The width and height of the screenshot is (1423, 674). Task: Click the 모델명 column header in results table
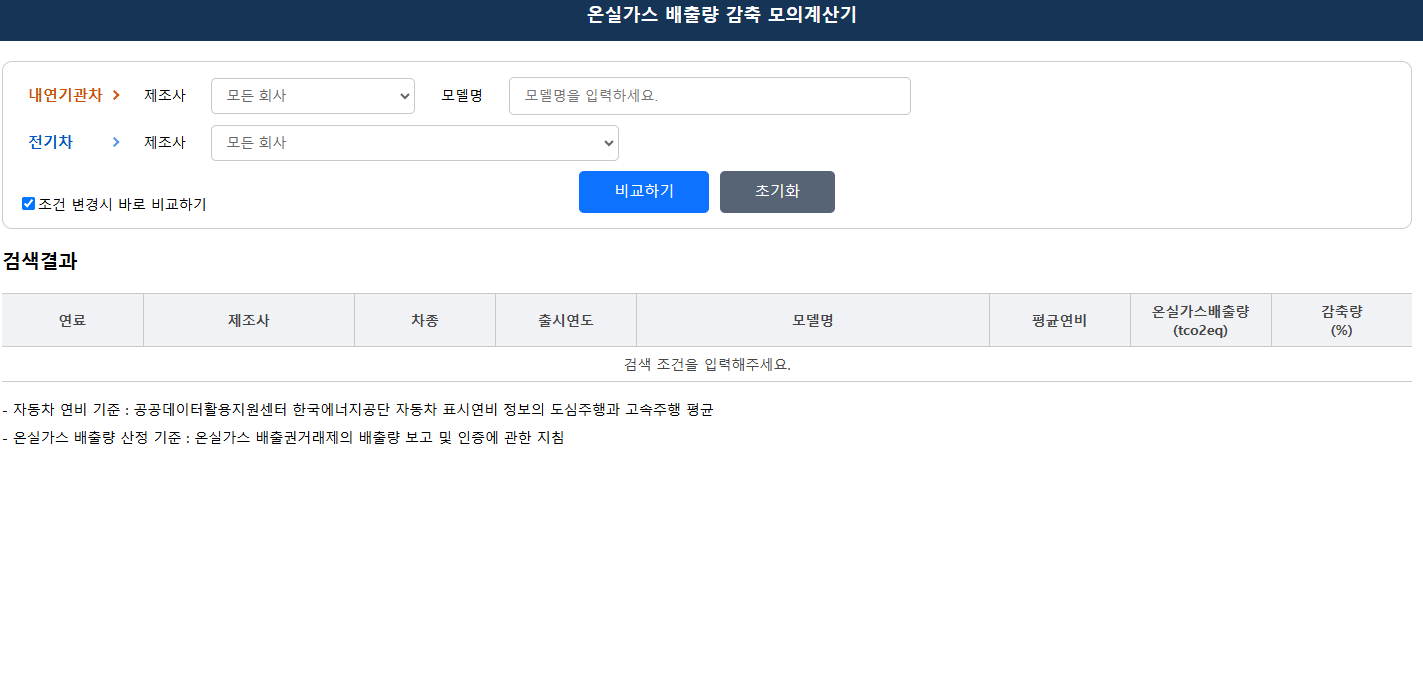(x=812, y=320)
